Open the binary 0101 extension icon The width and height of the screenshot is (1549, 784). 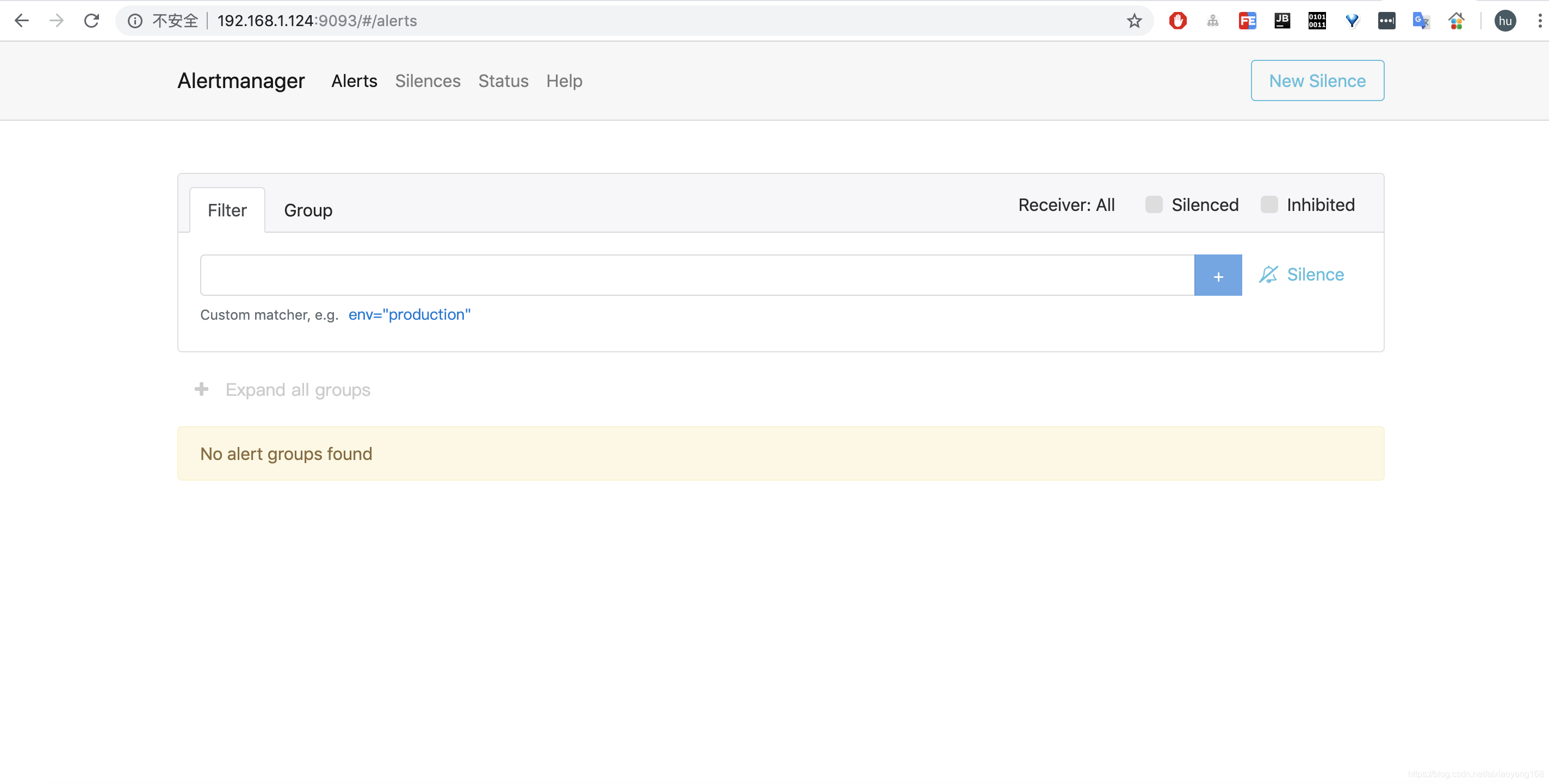(1317, 21)
